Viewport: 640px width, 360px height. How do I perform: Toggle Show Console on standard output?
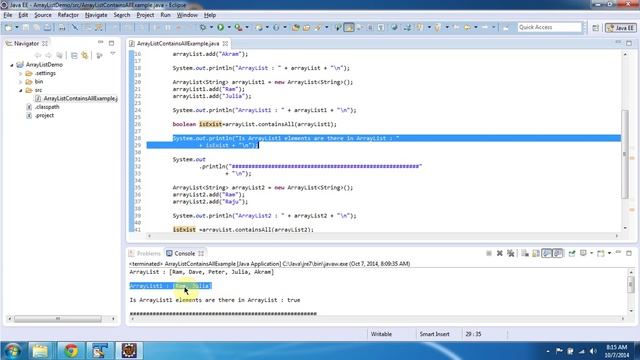pos(547,253)
